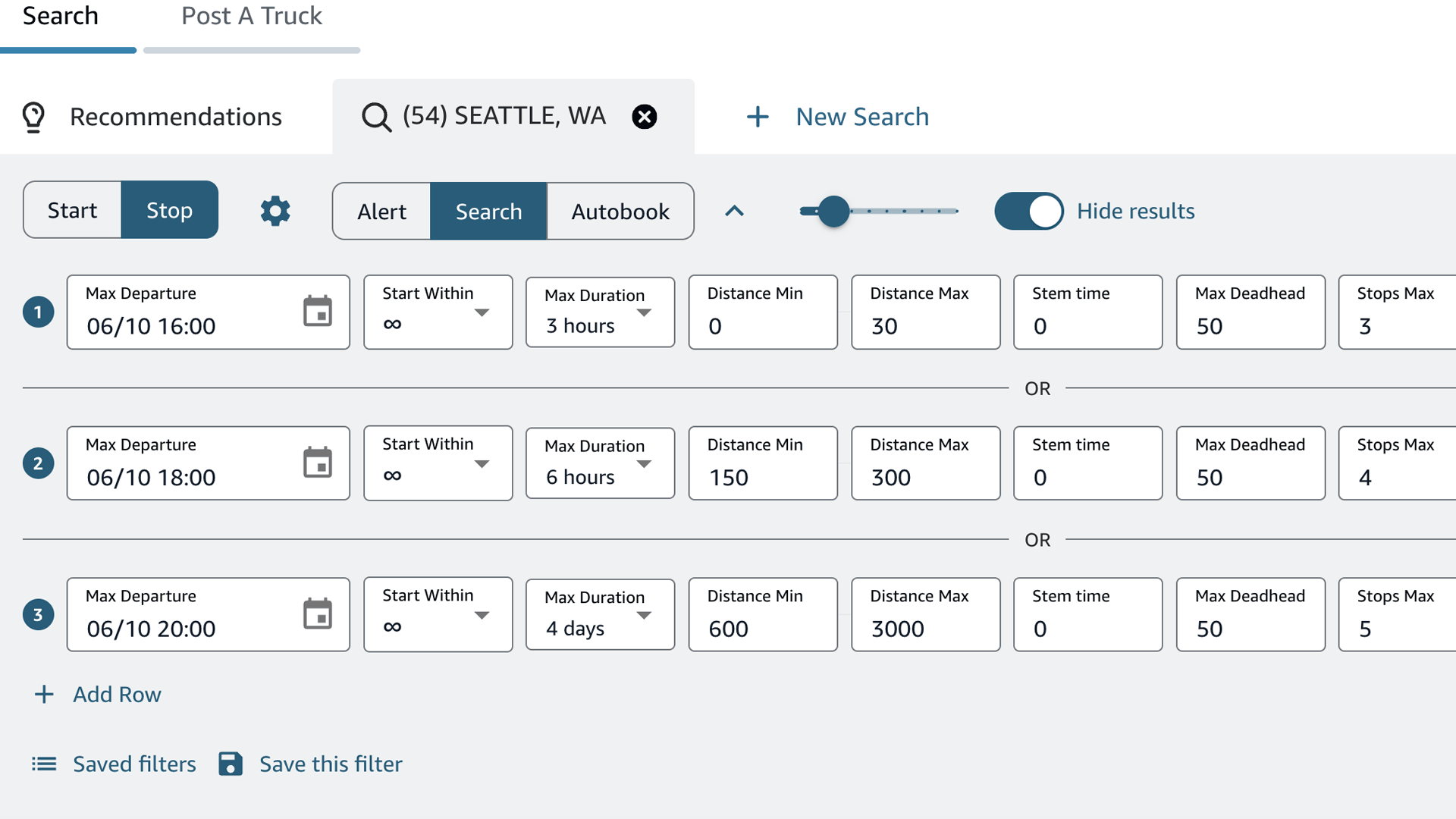The image size is (1456, 819).
Task: Collapse filters with the chevron up
Action: [734, 211]
